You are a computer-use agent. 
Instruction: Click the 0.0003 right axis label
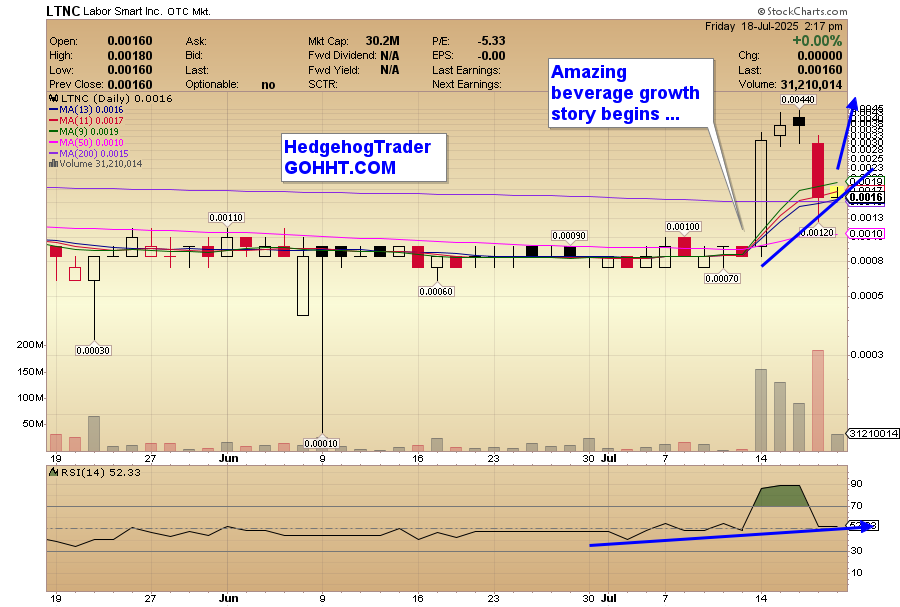click(x=867, y=354)
